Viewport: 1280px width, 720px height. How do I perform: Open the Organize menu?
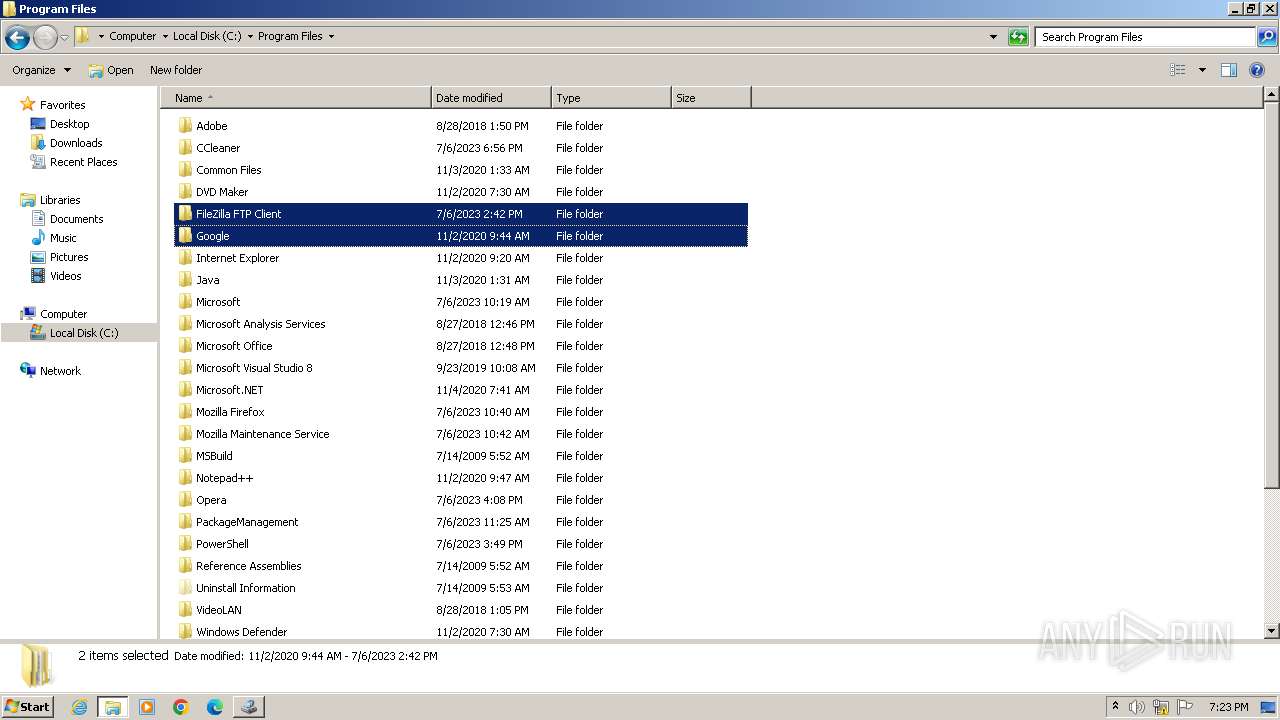pos(42,70)
